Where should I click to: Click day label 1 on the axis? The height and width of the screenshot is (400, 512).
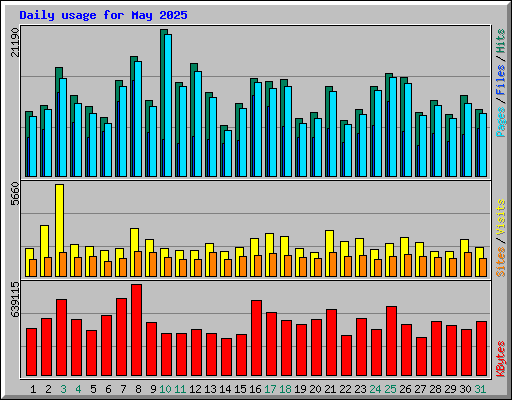pyautogui.click(x=33, y=389)
